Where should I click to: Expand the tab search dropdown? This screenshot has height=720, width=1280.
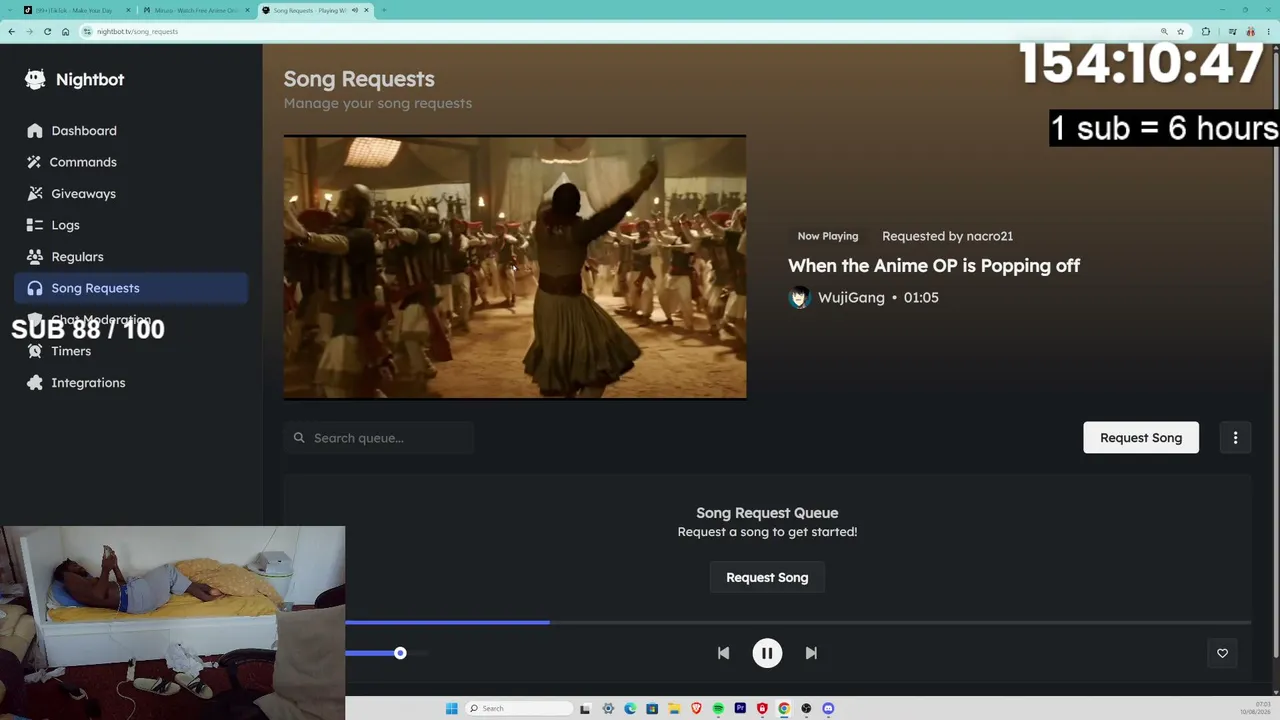8,10
